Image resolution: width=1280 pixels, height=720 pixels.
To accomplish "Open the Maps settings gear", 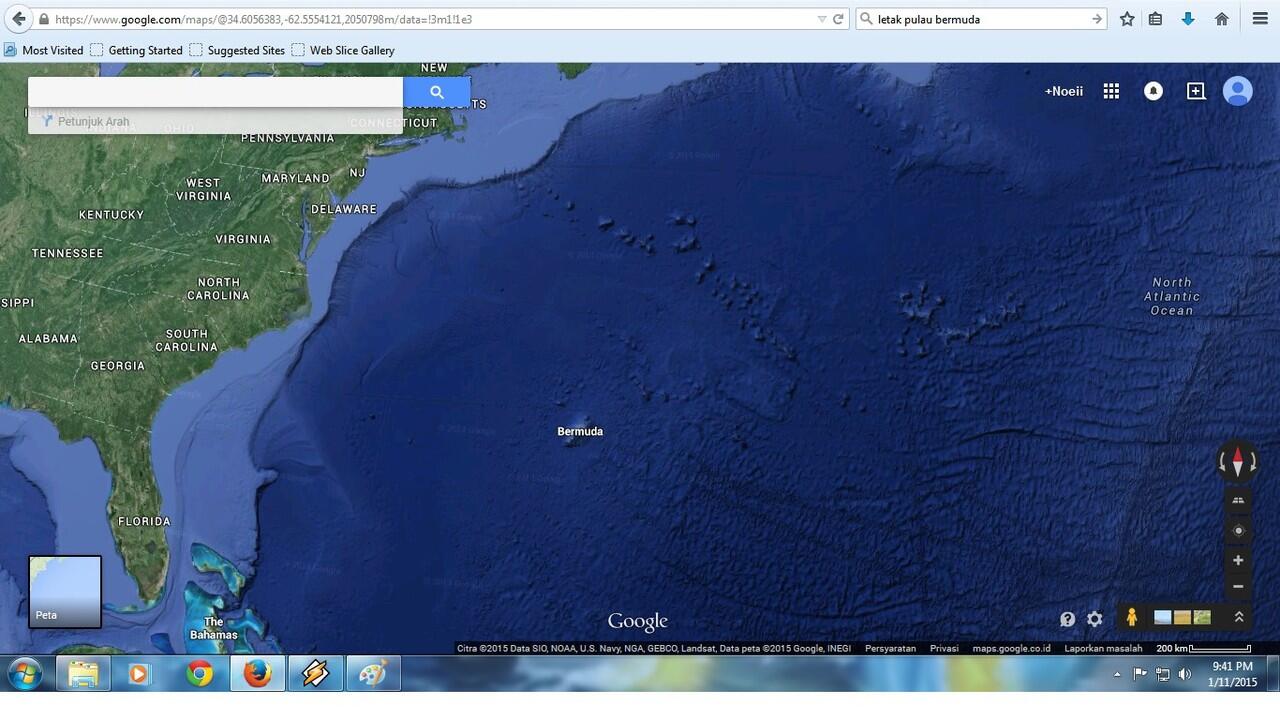I will (1095, 619).
